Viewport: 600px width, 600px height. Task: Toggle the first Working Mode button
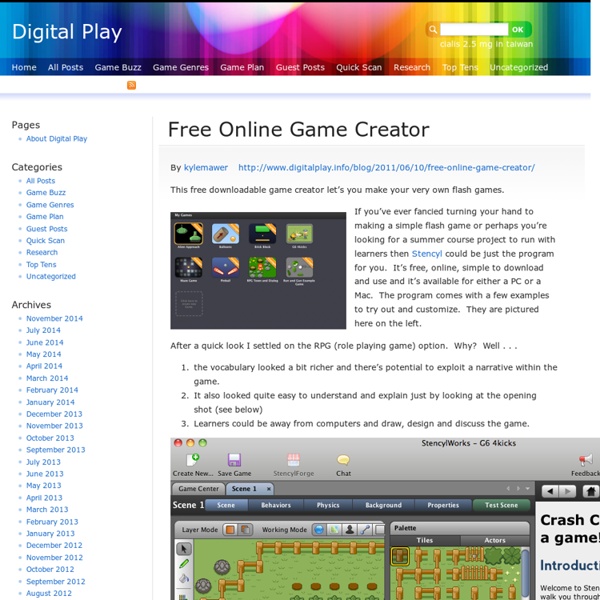320,529
